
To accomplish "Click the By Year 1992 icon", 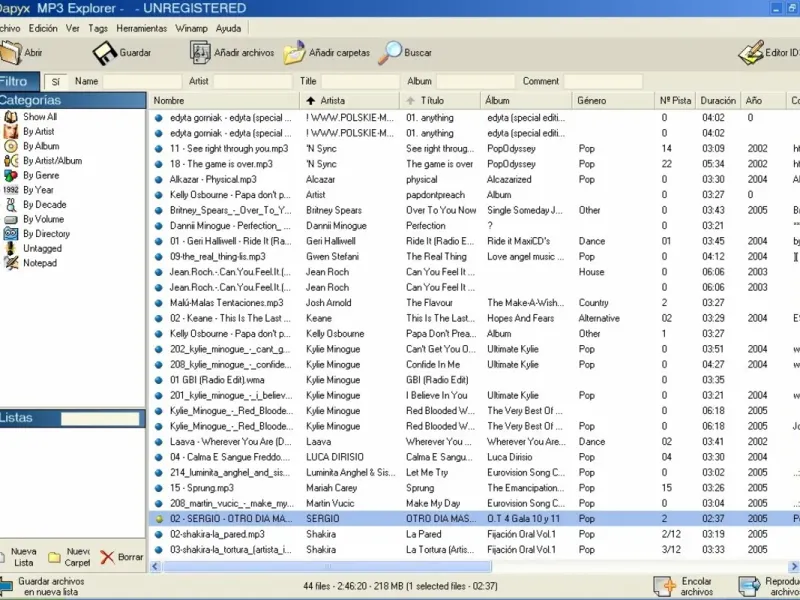I will tap(11, 190).
